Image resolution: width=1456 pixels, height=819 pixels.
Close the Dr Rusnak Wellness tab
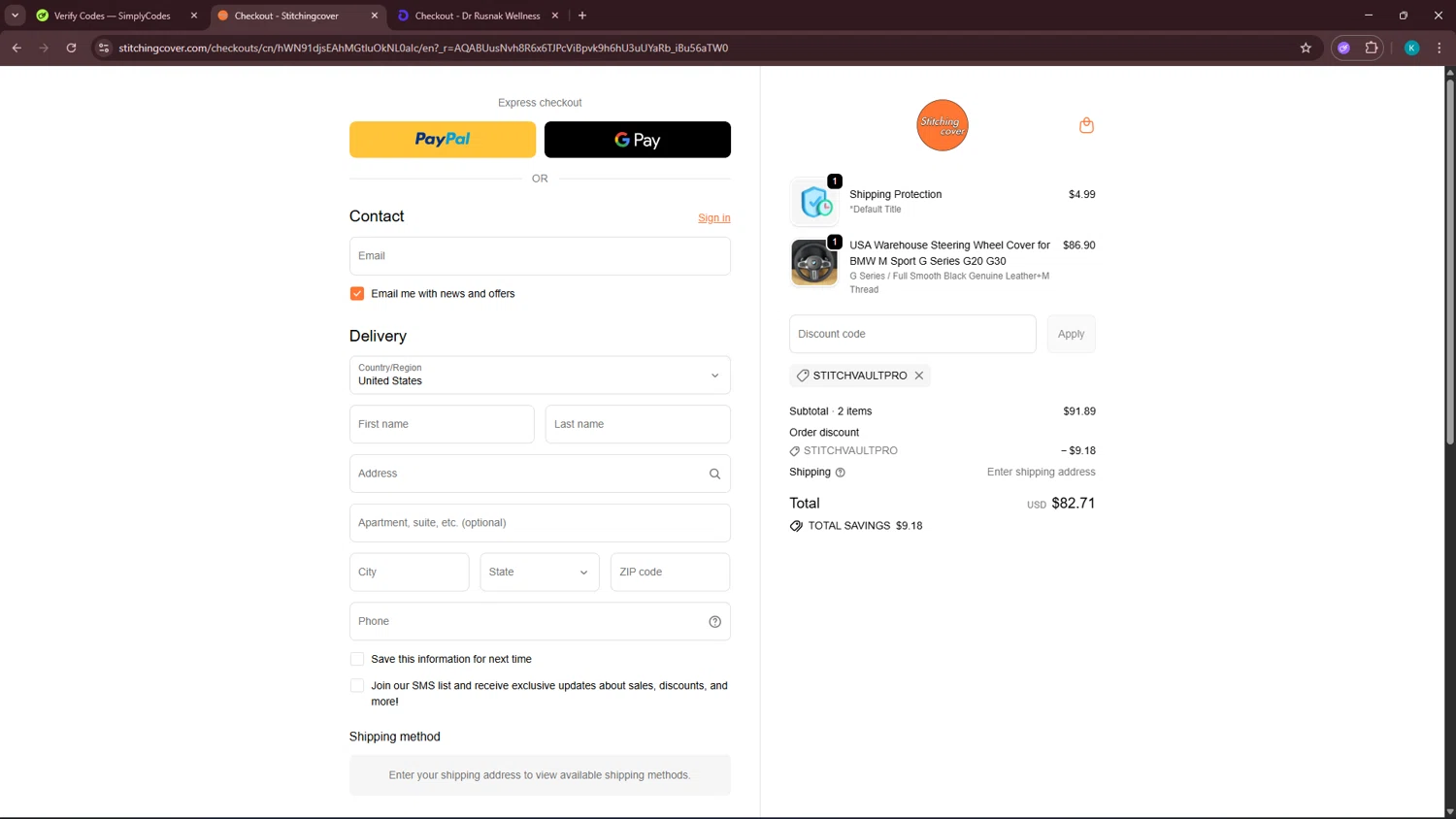(x=555, y=16)
